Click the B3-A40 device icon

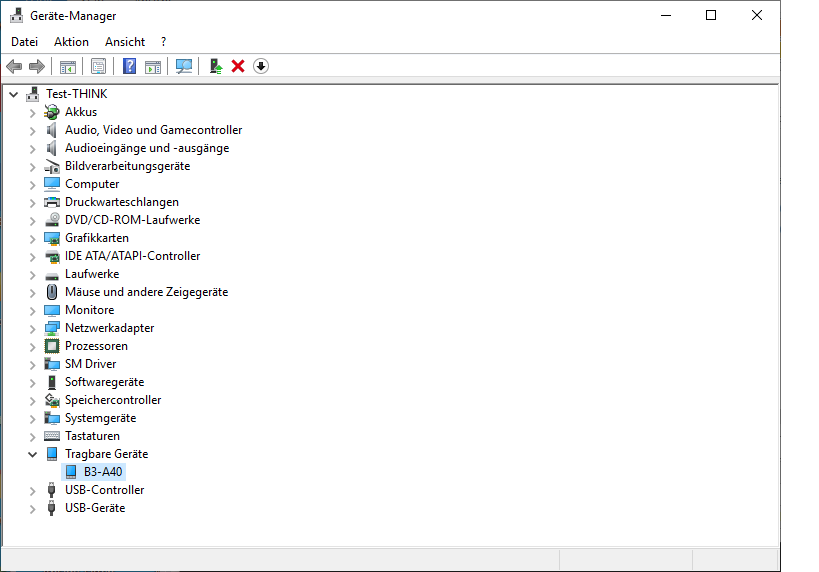(x=71, y=472)
